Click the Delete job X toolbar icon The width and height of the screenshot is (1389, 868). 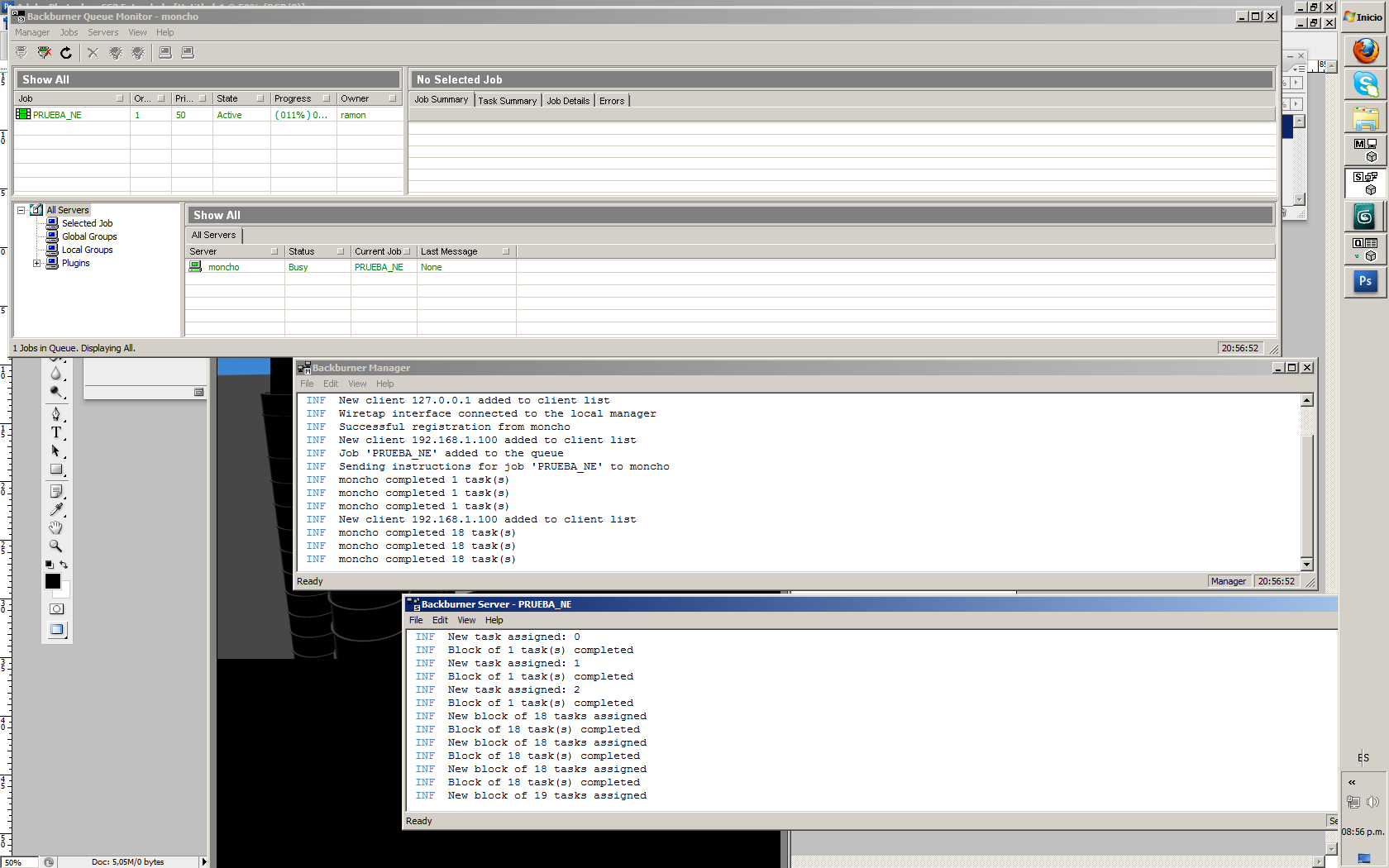click(x=93, y=53)
